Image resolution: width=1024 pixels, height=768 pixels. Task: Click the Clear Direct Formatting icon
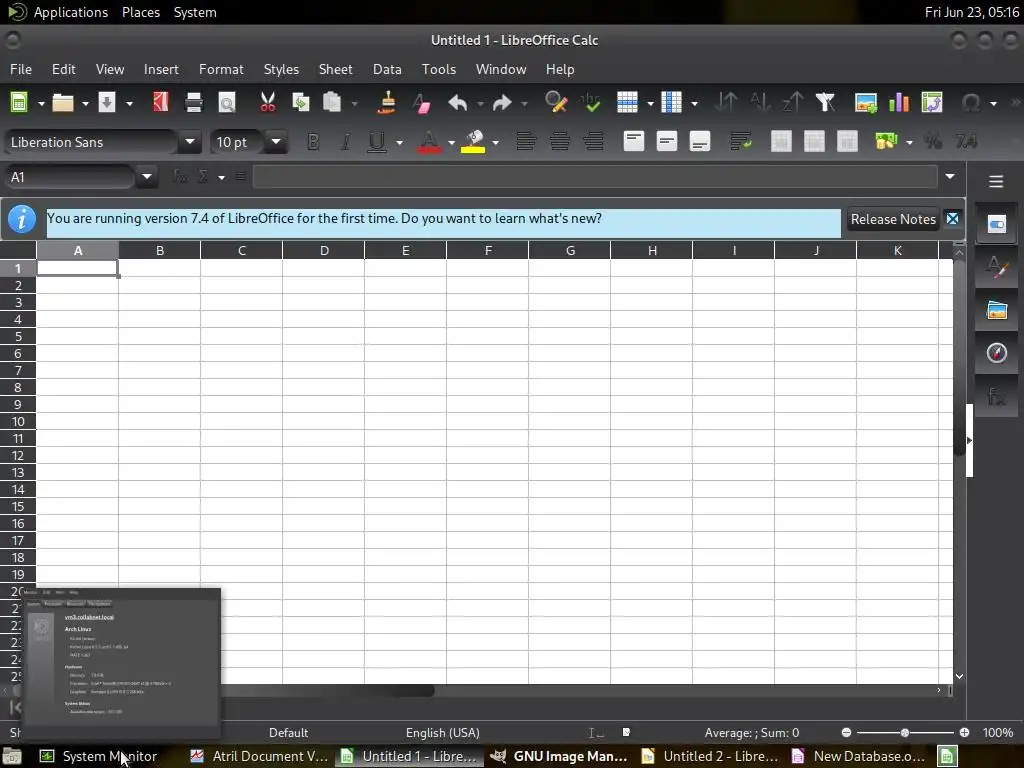point(421,103)
